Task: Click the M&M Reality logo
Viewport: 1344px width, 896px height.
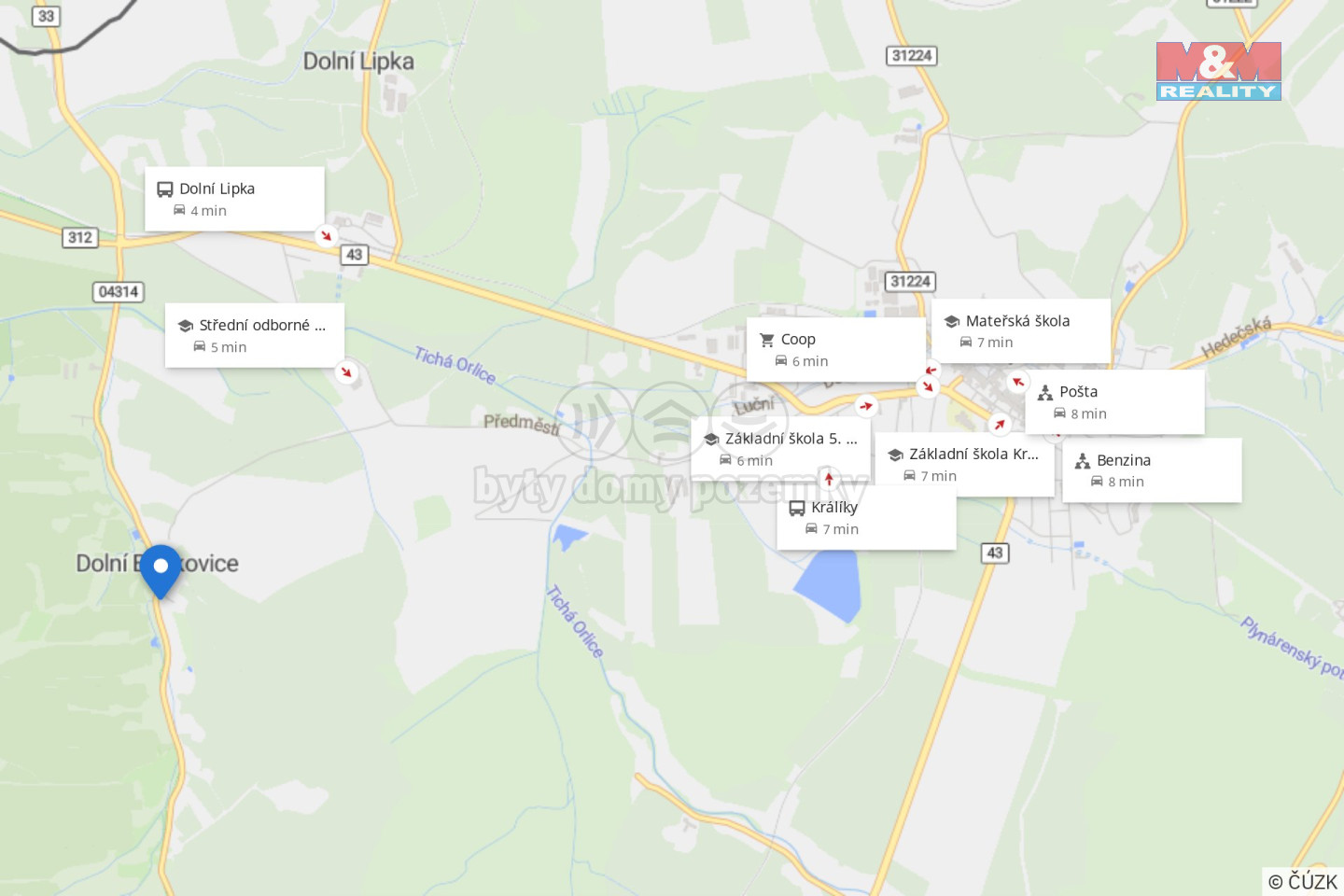Action: coord(1219,71)
